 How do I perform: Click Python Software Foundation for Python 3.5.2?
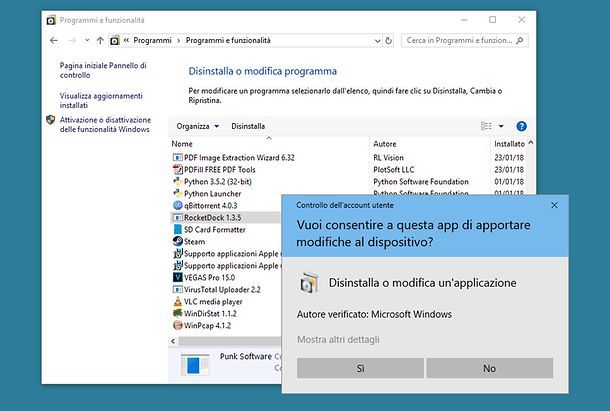pos(421,182)
